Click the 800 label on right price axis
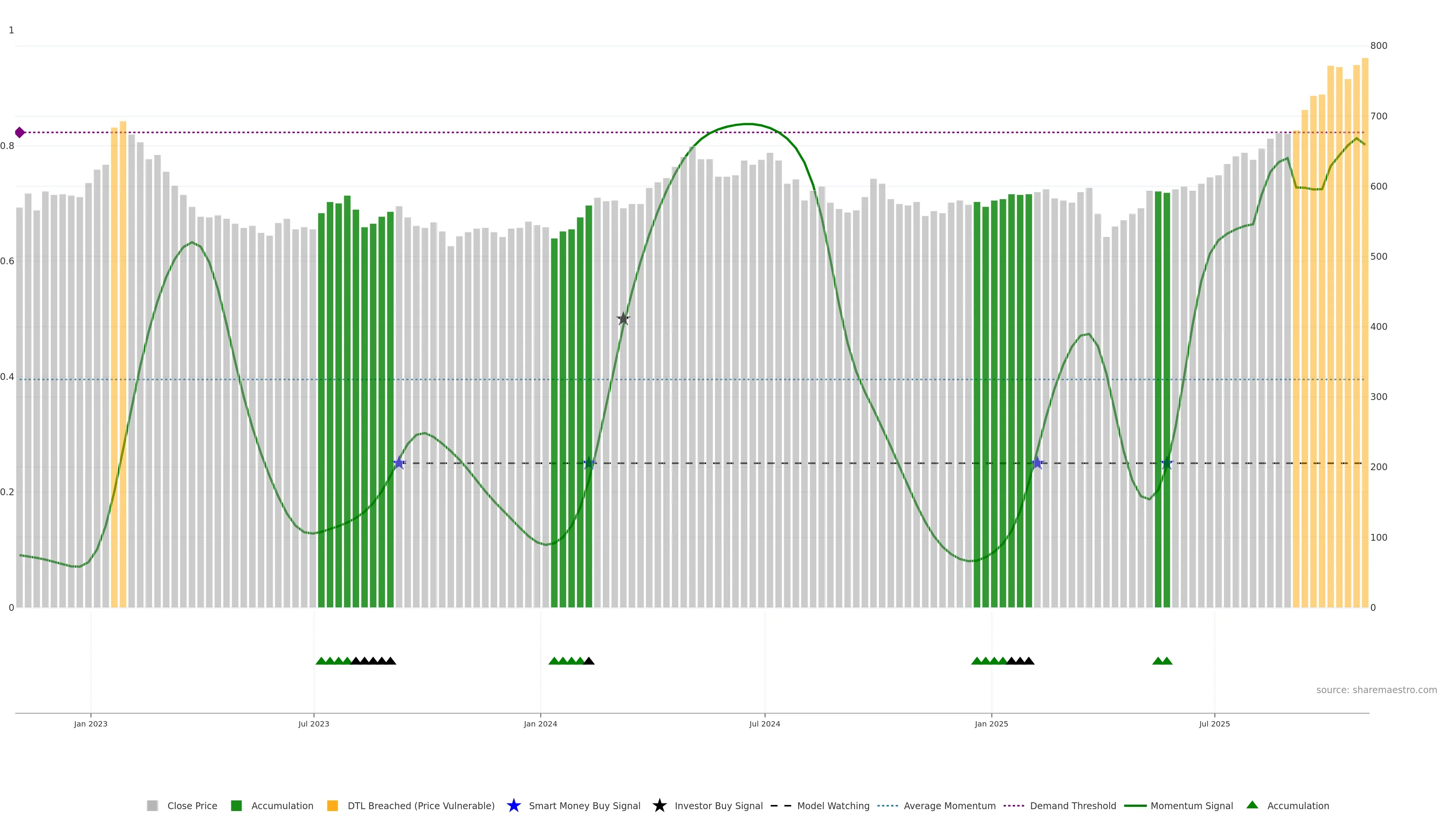 pyautogui.click(x=1379, y=46)
